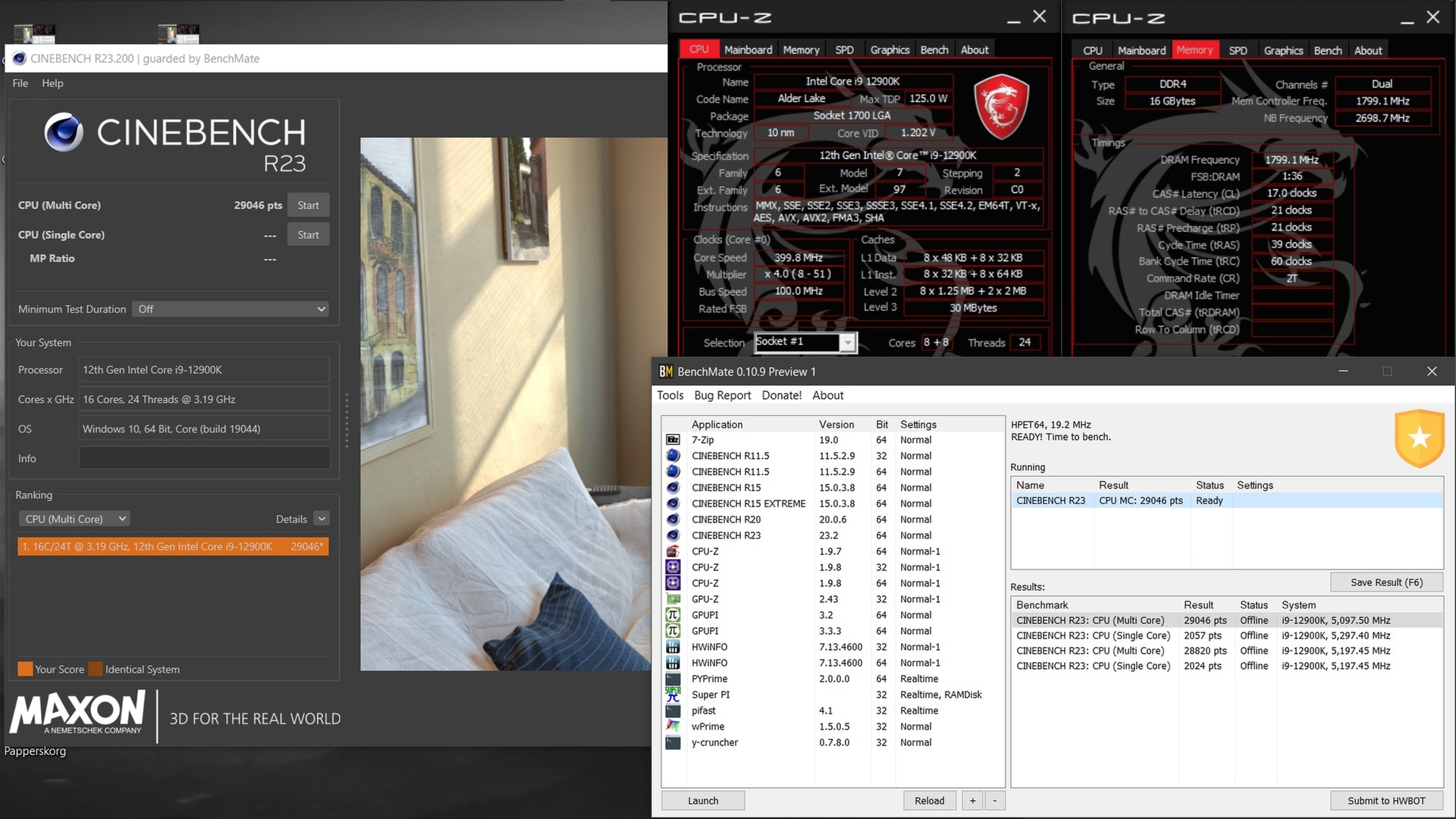The width and height of the screenshot is (1456, 819).
Task: Click the Info input field in Cinebench
Action: point(204,458)
